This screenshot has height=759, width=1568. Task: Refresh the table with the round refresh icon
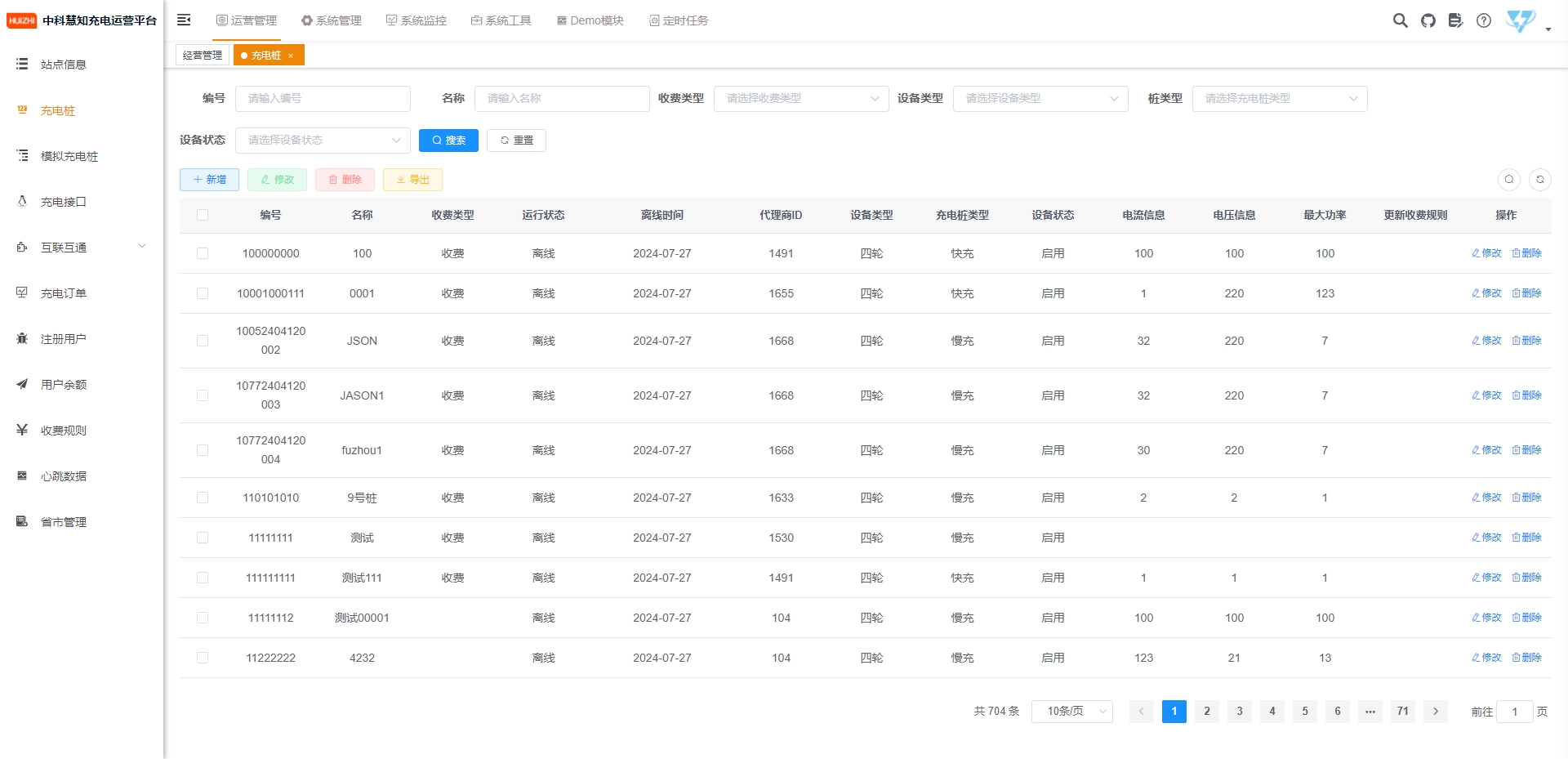(x=1539, y=180)
